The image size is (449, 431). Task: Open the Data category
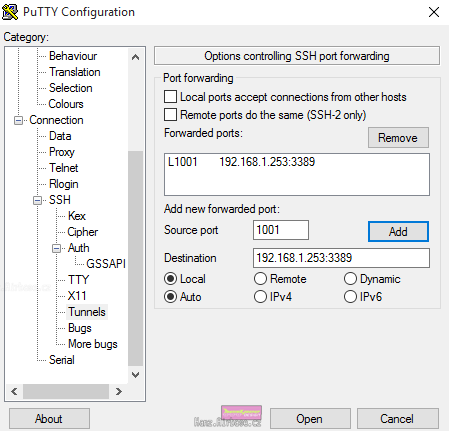coord(60,136)
